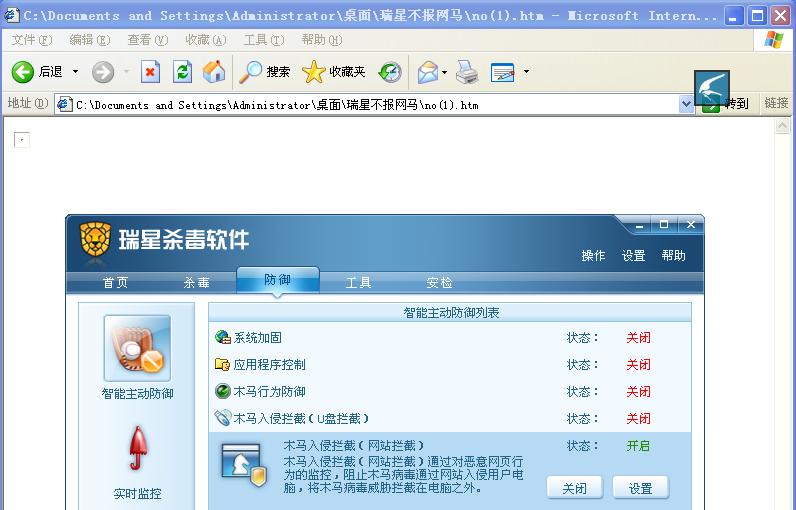Viewport: 796px width, 510px height.
Task: Refresh the page using green arrows icon
Action: (x=182, y=72)
